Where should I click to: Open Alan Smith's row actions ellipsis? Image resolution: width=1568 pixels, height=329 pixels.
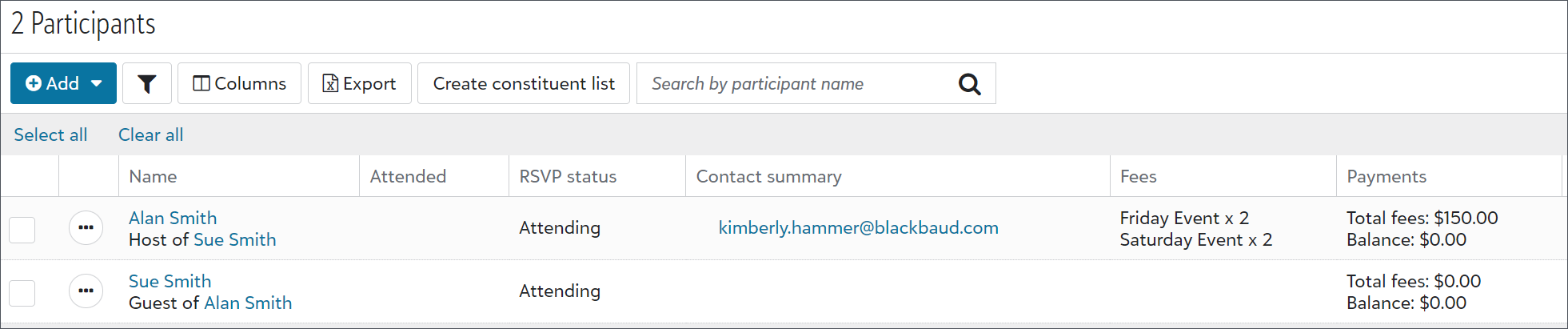[x=86, y=228]
